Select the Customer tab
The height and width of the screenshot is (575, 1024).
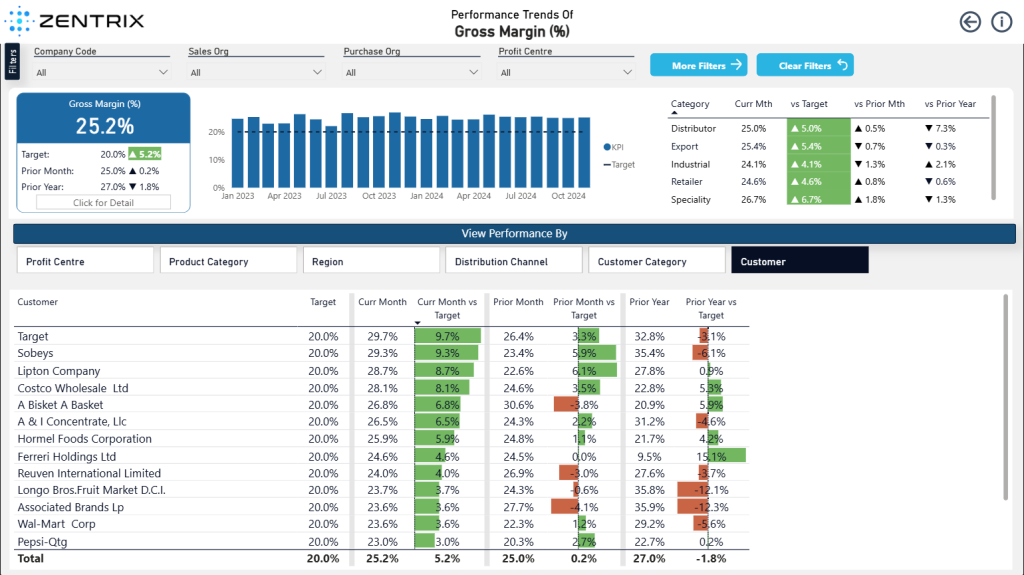click(800, 261)
